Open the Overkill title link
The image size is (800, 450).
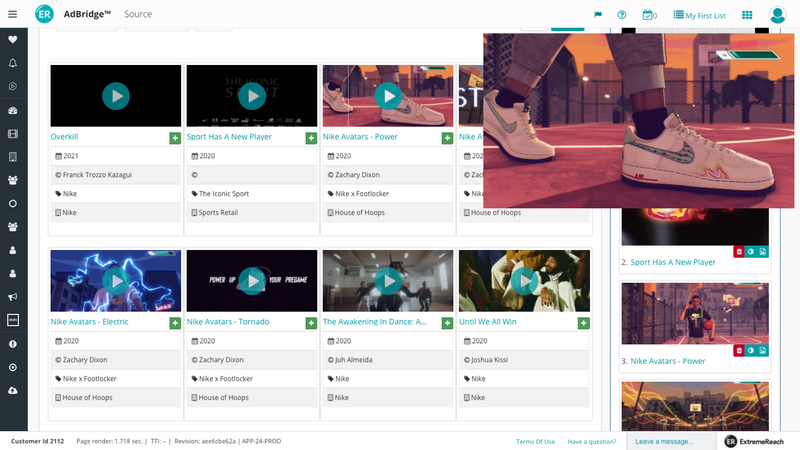point(64,137)
